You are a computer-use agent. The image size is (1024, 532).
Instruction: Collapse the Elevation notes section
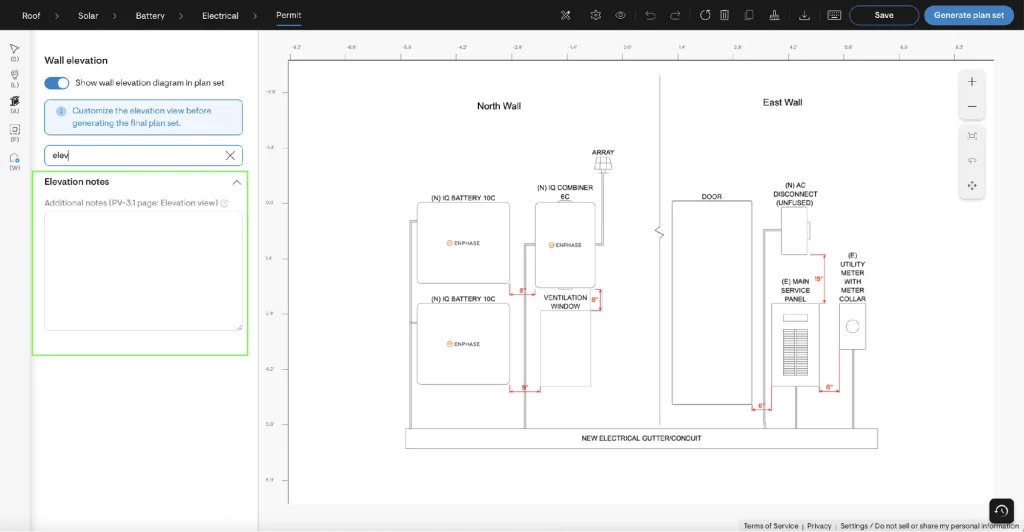coord(237,182)
